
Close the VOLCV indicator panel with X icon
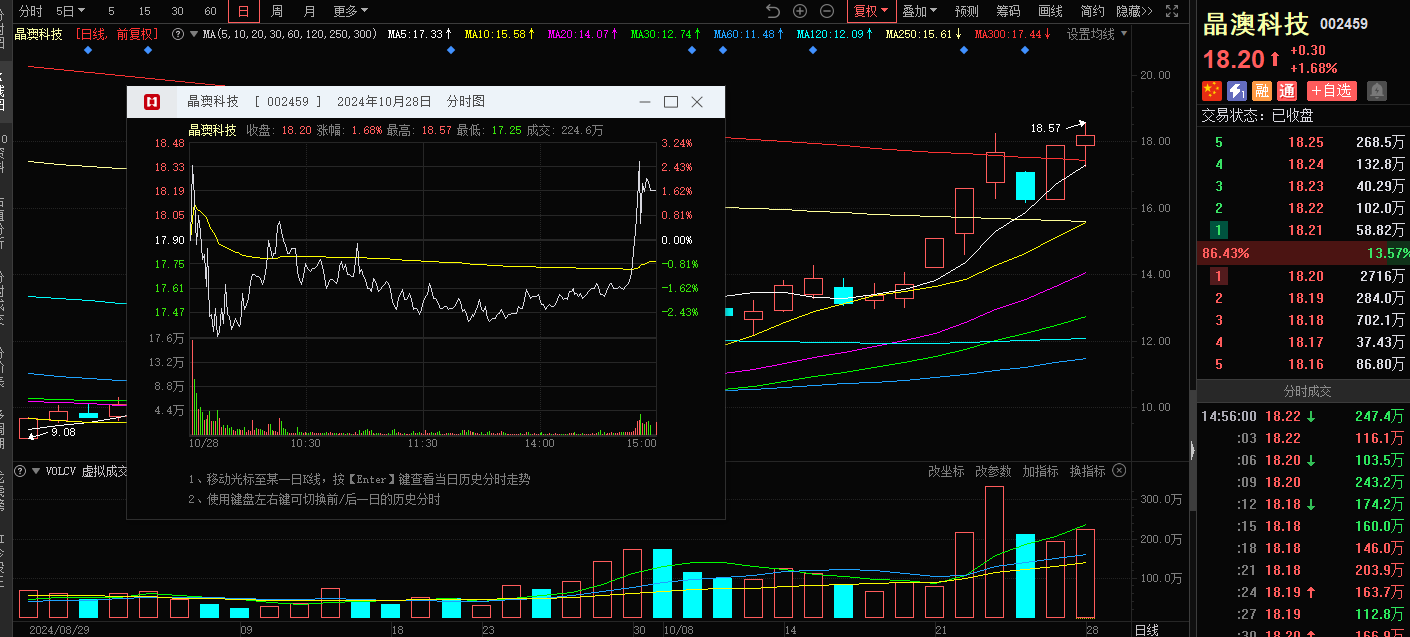pos(1119,470)
